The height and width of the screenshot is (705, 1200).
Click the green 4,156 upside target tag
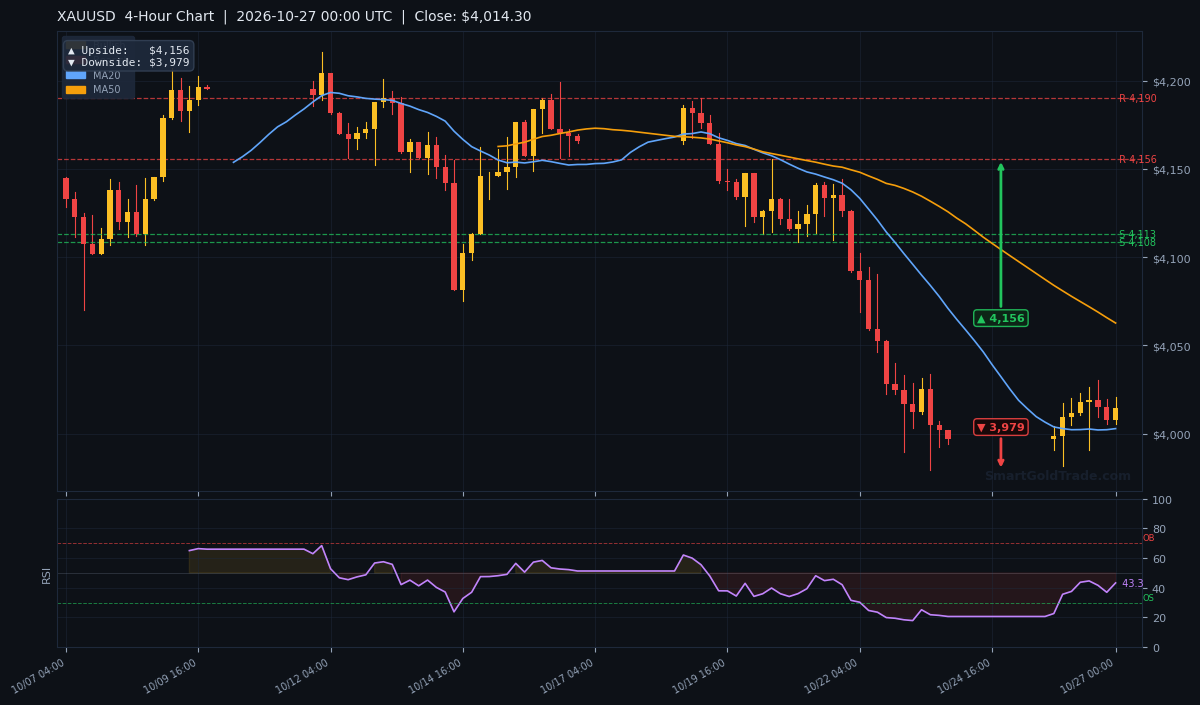click(1001, 318)
